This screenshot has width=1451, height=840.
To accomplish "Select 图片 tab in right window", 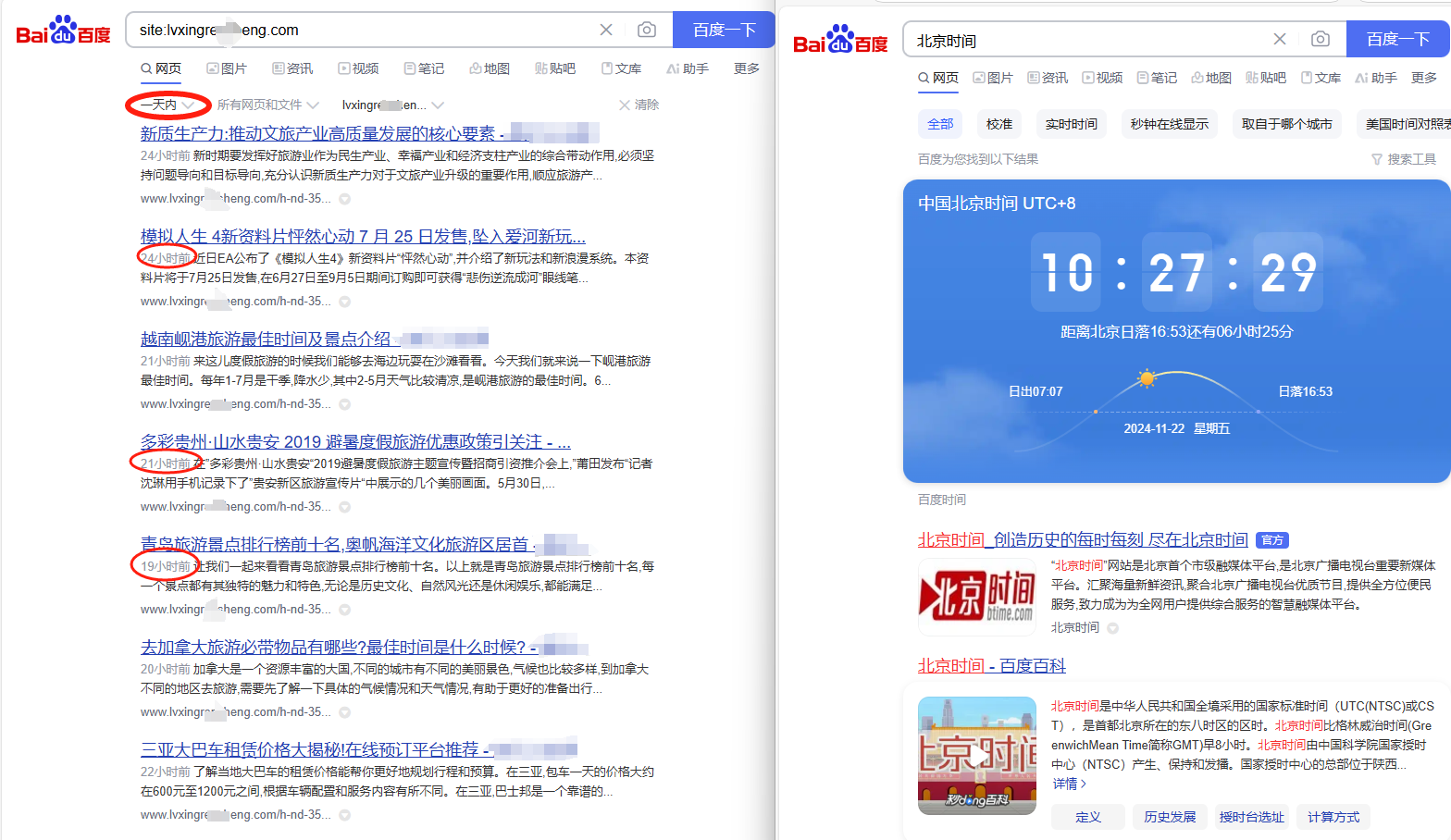I will tap(993, 78).
